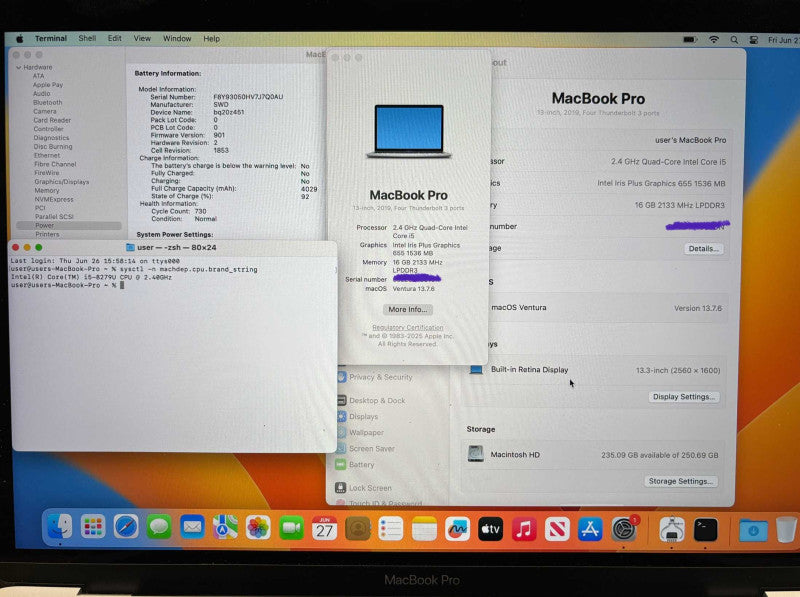Select Power in hardware list
Viewport: 800px width, 597px height.
coord(68,225)
